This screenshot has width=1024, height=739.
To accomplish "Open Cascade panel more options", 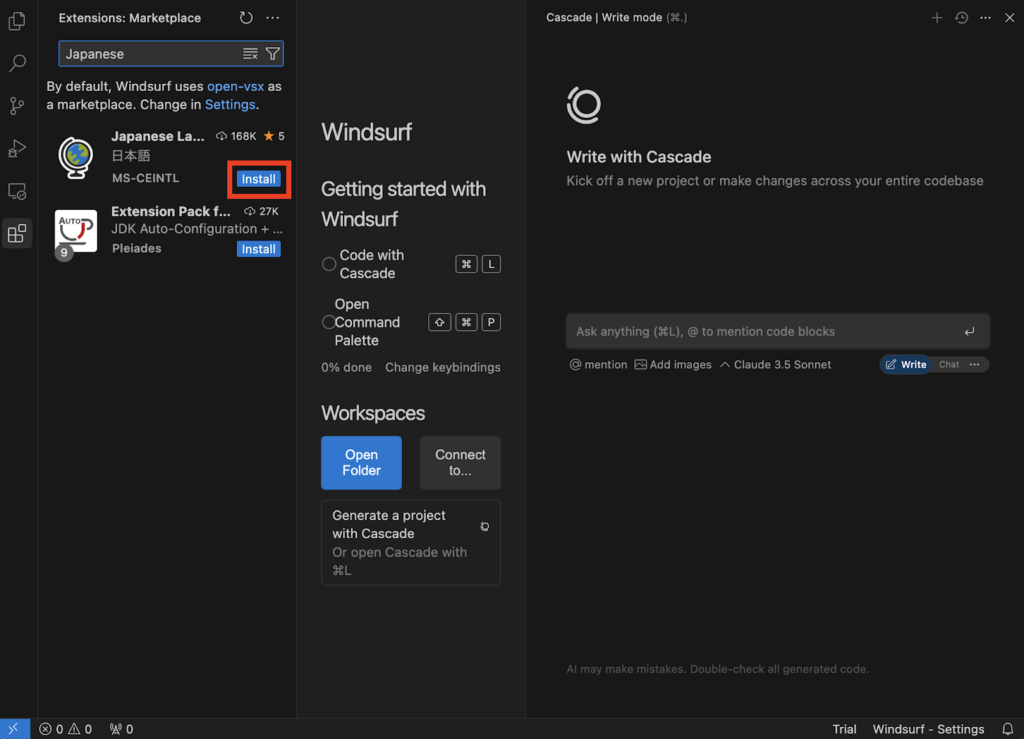I will 985,18.
